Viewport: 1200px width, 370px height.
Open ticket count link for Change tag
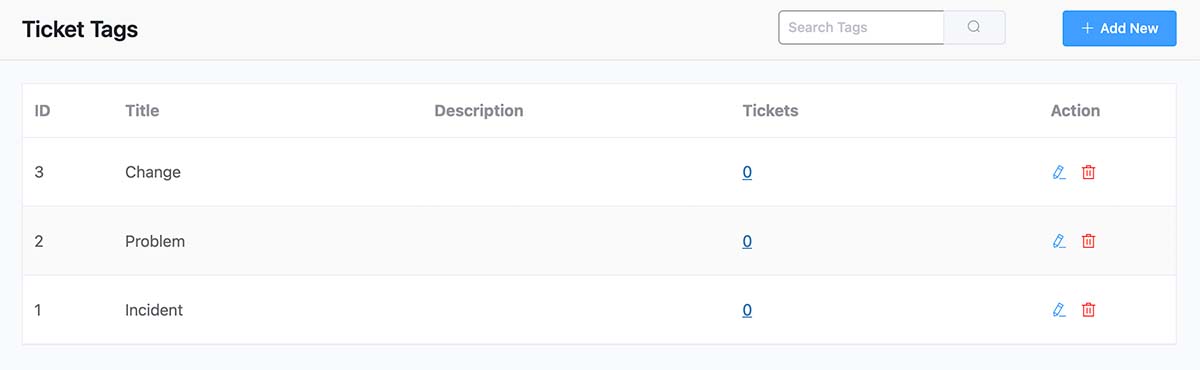click(747, 172)
